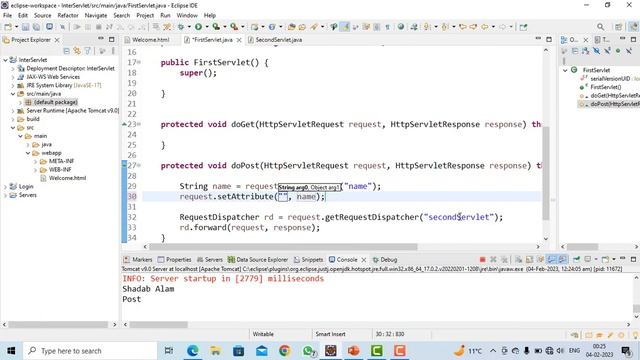The width and height of the screenshot is (640, 360).
Task: Open the Markers tab
Action: [138, 260]
